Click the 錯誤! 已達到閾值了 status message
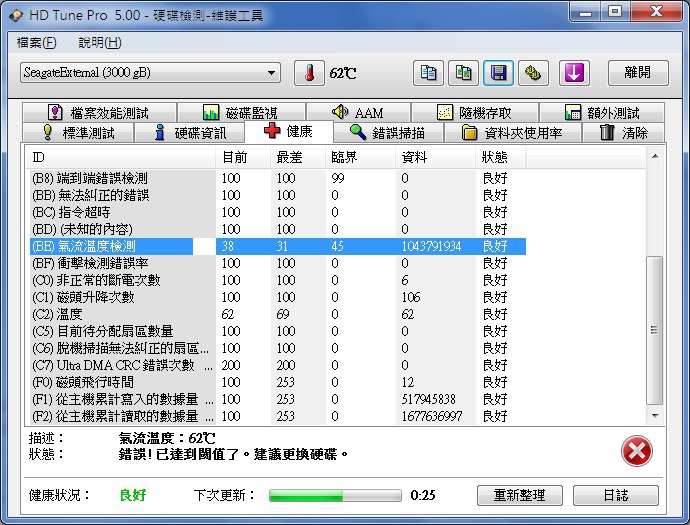 [234, 454]
